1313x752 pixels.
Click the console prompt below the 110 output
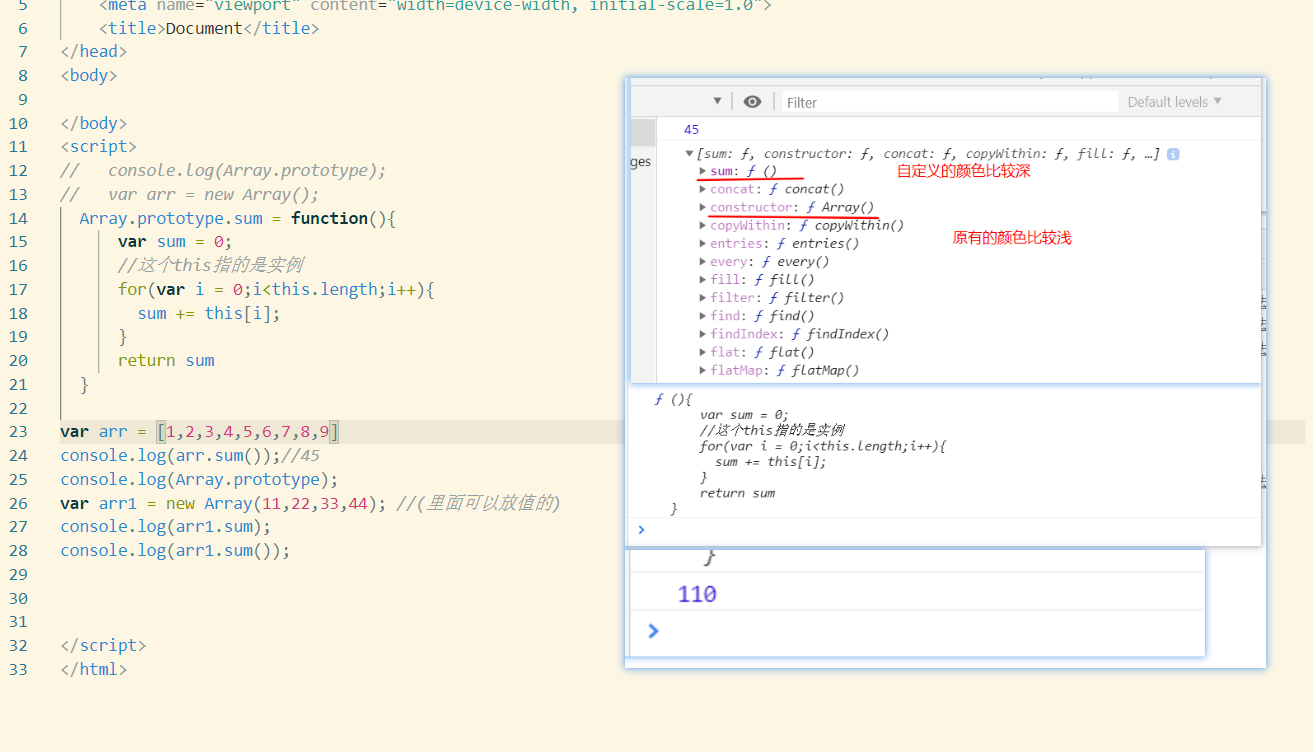click(x=653, y=631)
